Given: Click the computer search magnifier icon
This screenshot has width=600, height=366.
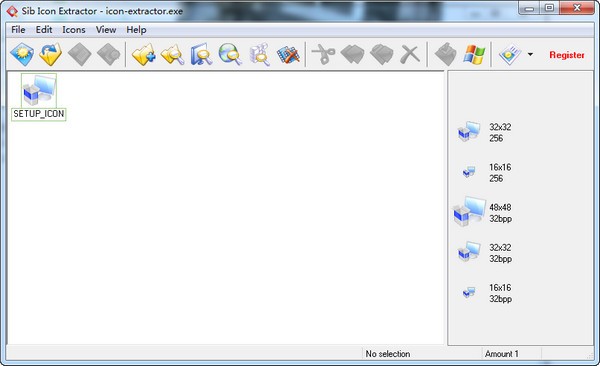Looking at the screenshot, I should (201, 54).
